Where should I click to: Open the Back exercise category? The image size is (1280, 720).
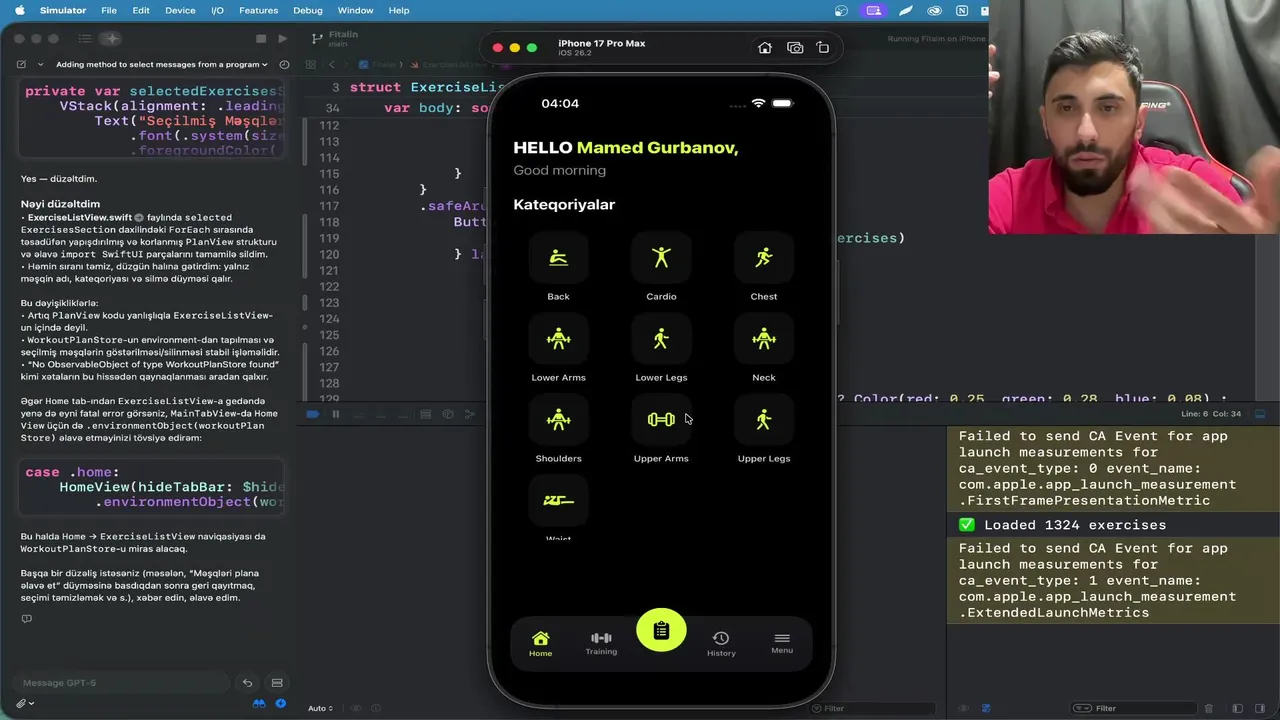pos(558,258)
